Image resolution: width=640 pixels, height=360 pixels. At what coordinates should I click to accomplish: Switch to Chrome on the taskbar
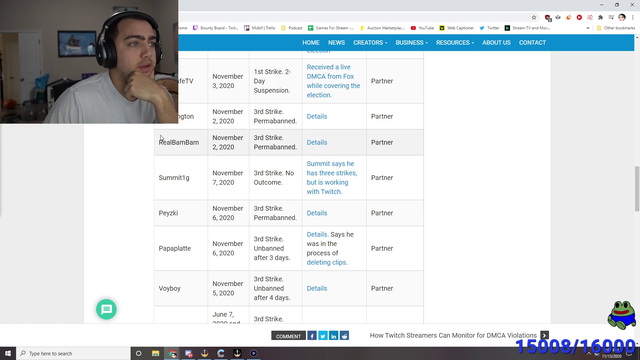172,353
